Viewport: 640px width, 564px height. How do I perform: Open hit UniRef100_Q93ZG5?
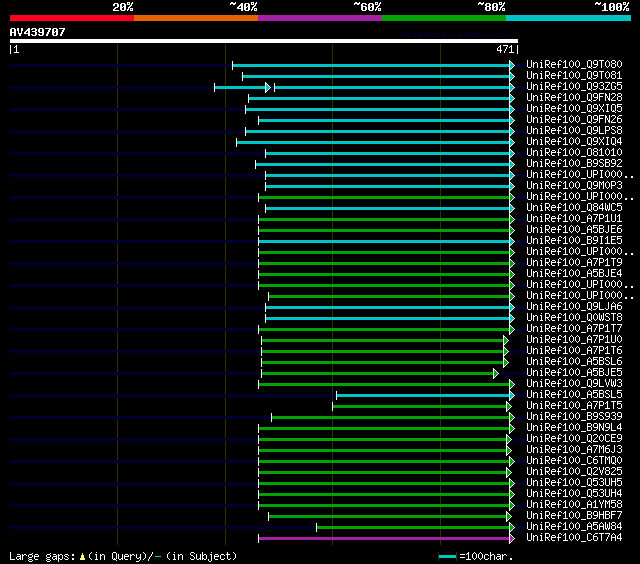point(574,87)
